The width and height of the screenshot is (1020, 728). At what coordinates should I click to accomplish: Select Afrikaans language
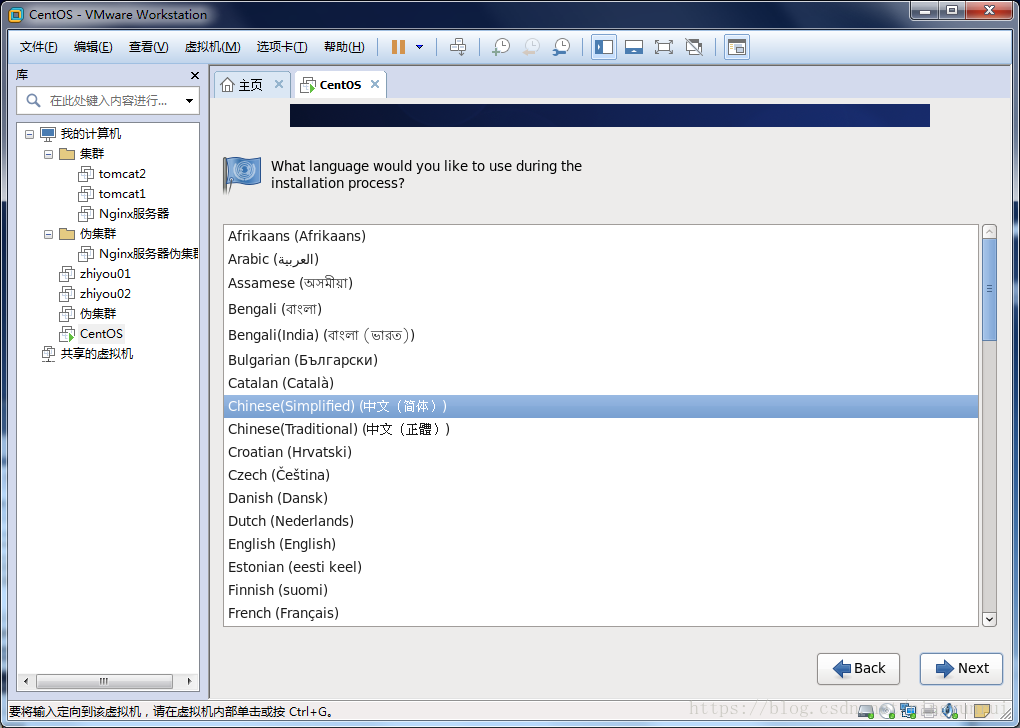(600, 236)
